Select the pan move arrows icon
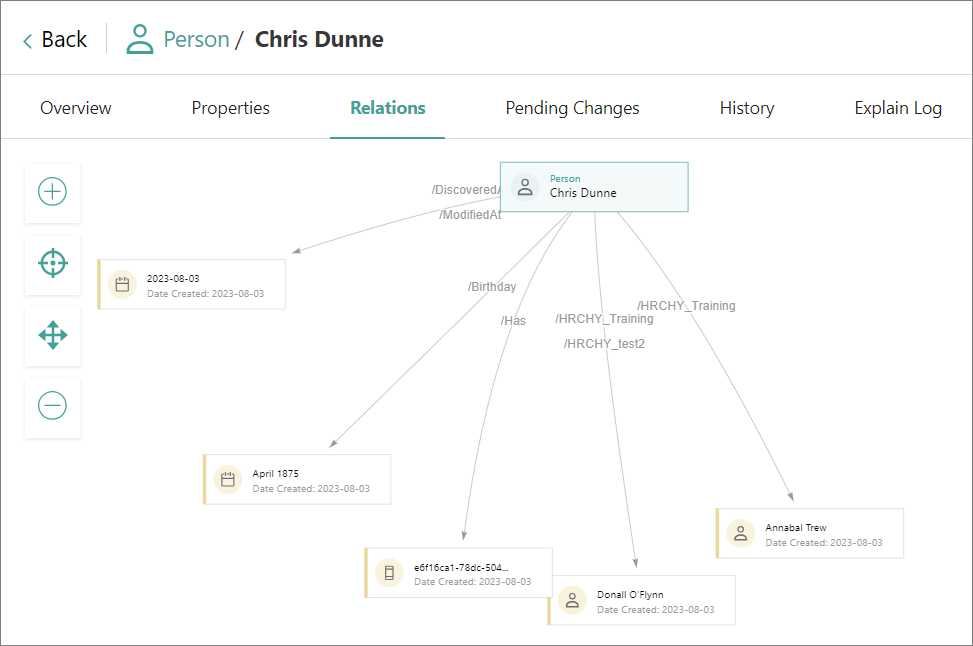Screen dimensions: 973x646 52,336
